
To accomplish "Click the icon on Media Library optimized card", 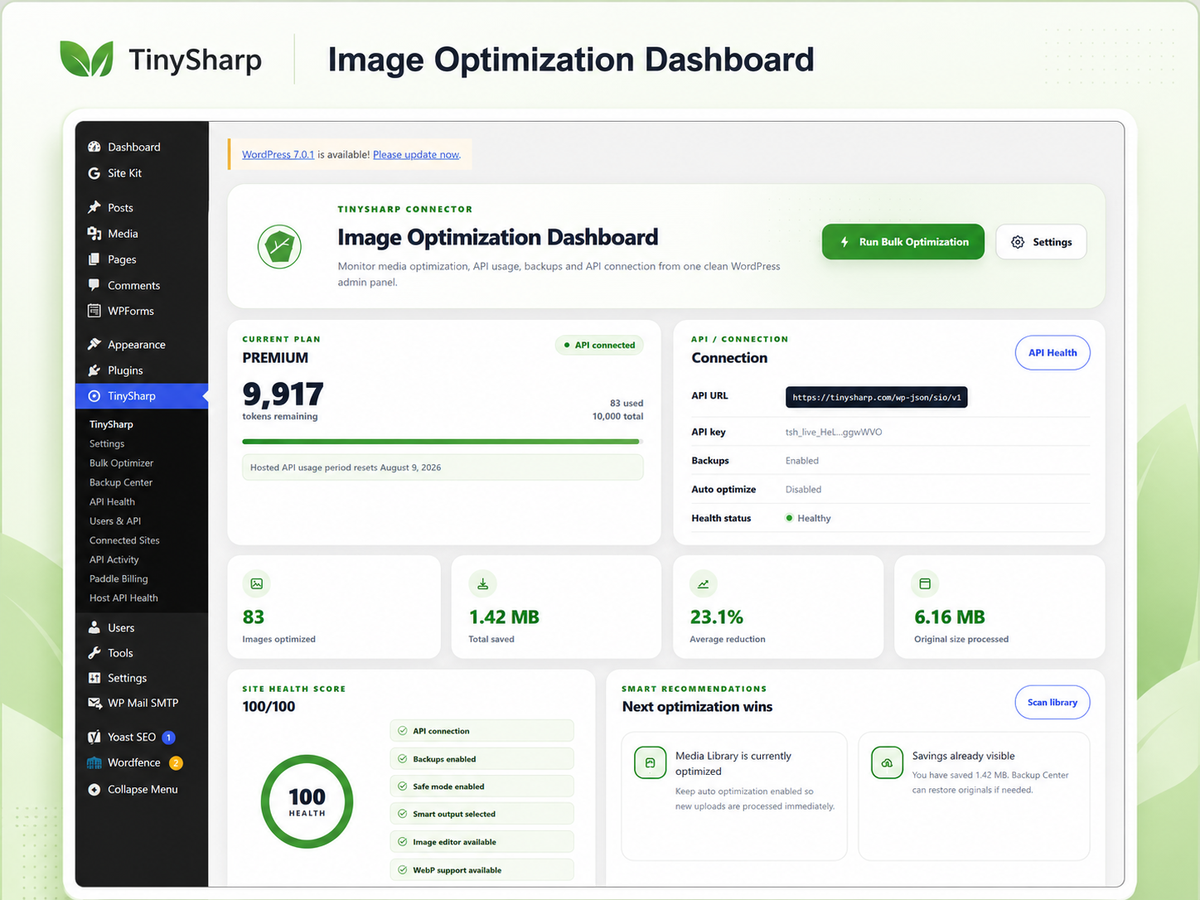I will coord(650,763).
